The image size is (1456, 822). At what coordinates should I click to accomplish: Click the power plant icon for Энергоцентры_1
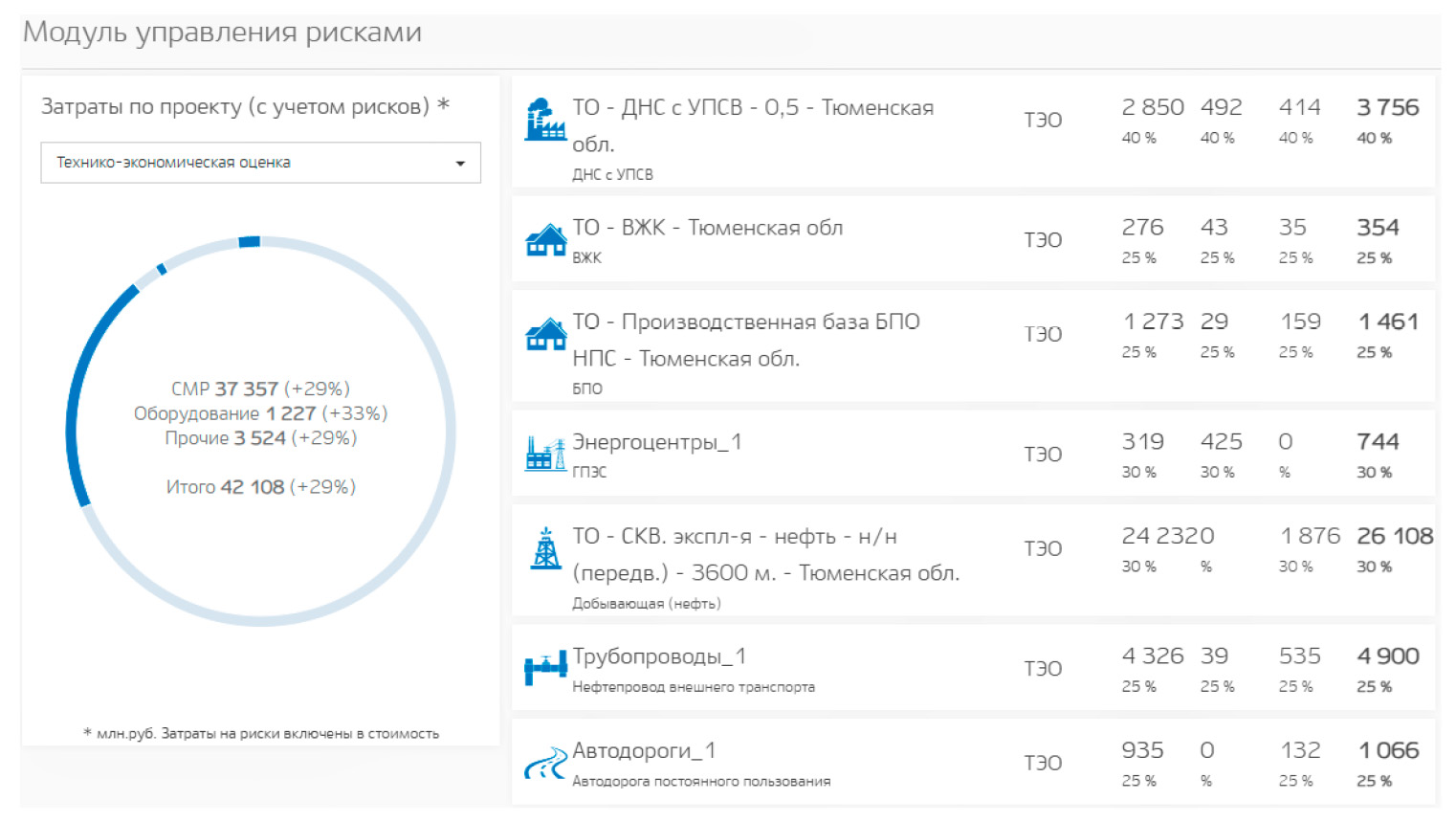click(x=545, y=454)
